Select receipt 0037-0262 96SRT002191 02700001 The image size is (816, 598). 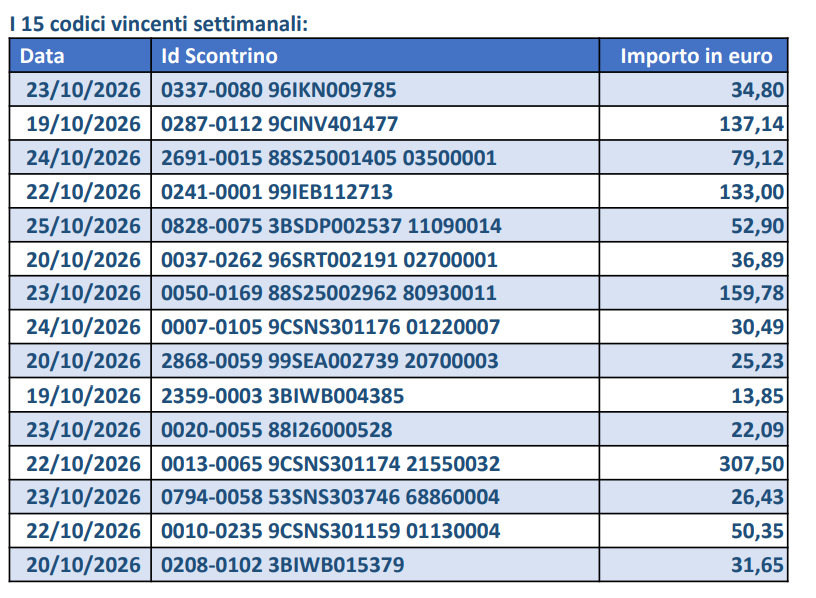329,260
